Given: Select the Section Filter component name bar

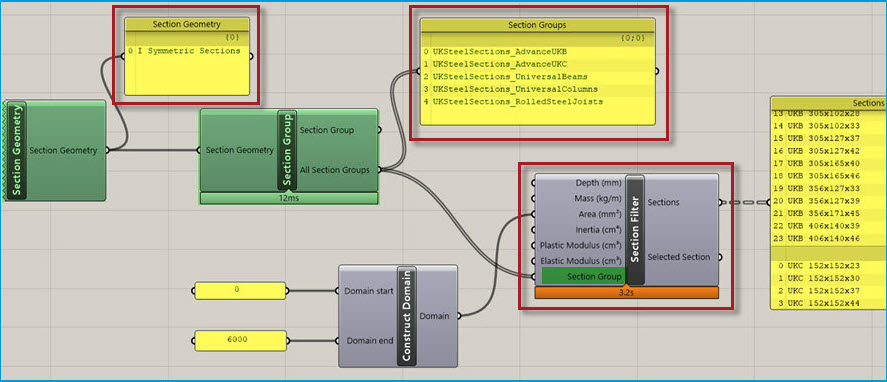Looking at the screenshot, I should point(635,230).
